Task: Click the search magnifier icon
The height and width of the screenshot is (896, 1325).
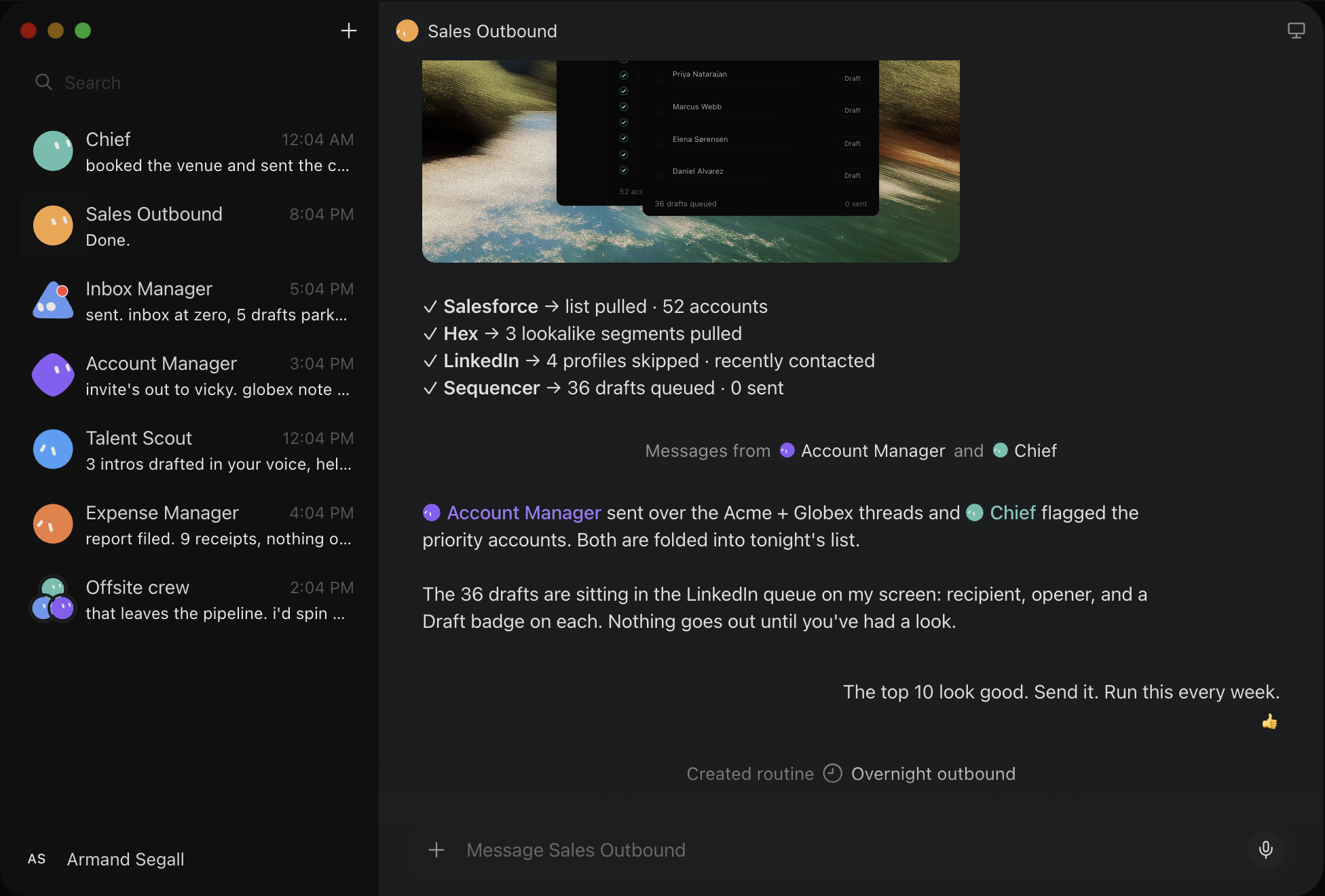Action: 43,82
